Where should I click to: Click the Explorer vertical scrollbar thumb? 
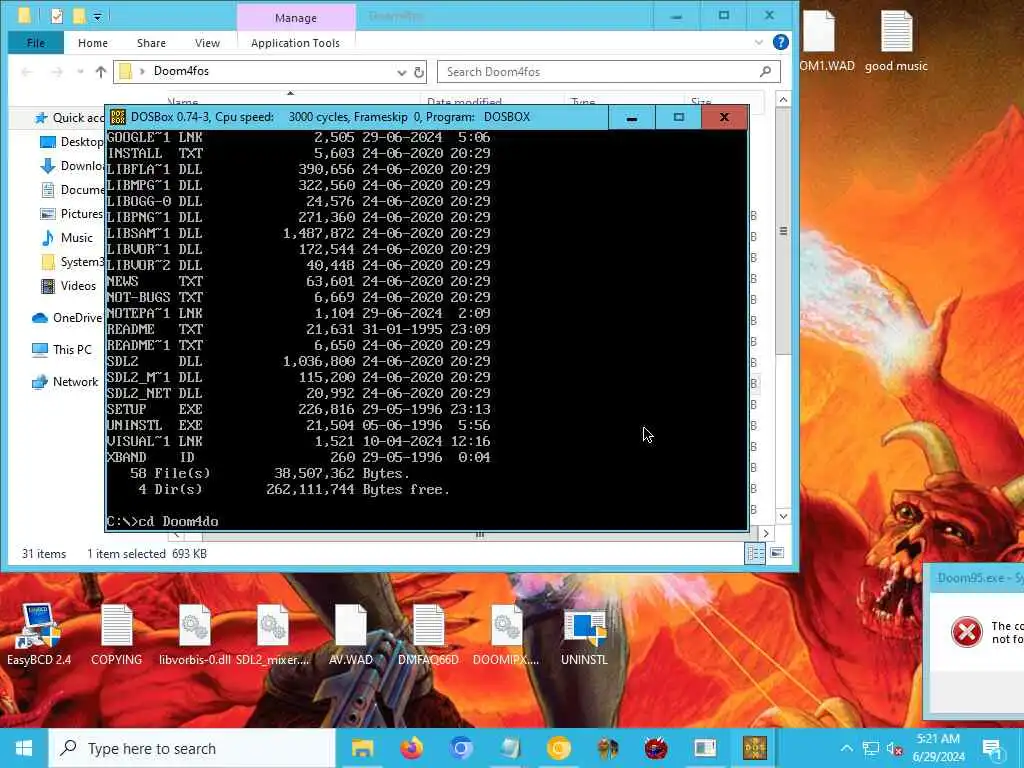pyautogui.click(x=784, y=231)
